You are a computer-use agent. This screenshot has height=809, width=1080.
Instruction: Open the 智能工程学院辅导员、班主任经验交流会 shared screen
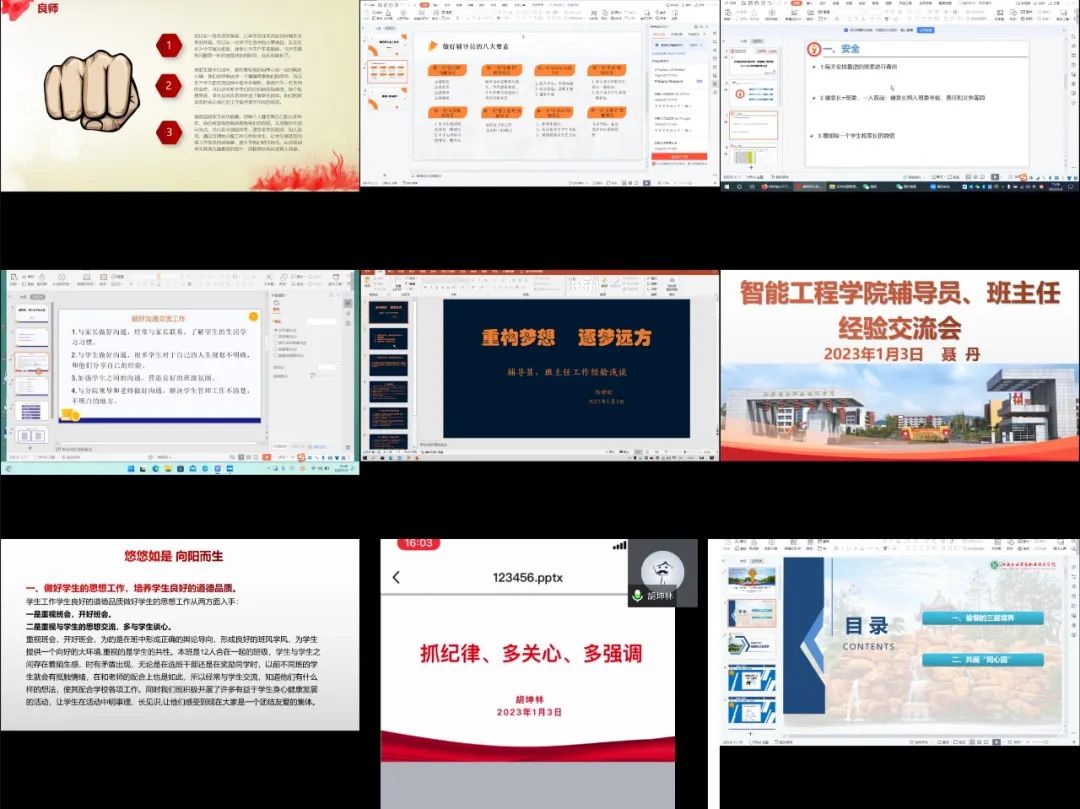coord(899,365)
